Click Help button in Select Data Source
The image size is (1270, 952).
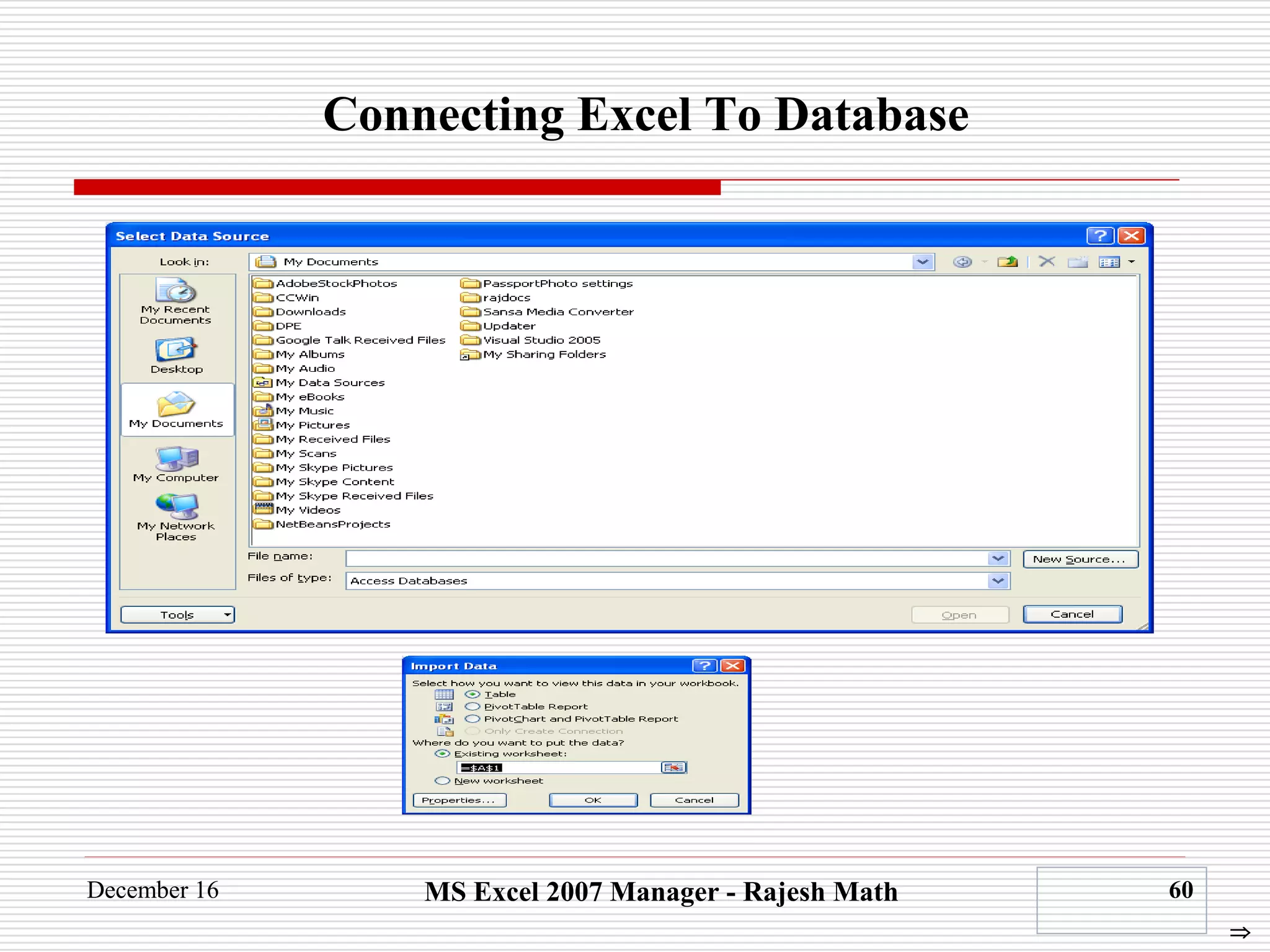click(x=1100, y=236)
